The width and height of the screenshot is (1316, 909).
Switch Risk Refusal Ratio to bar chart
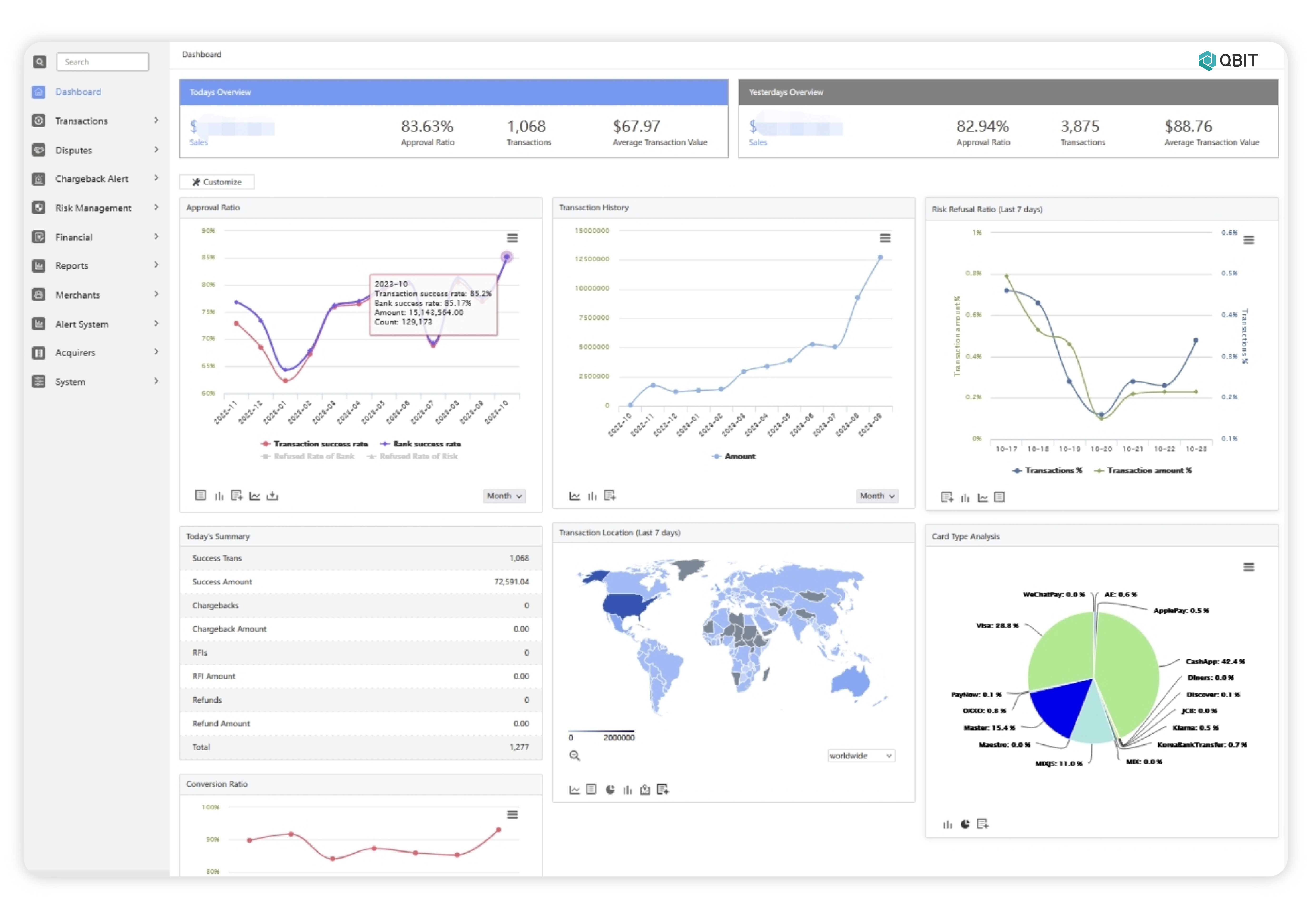click(965, 498)
